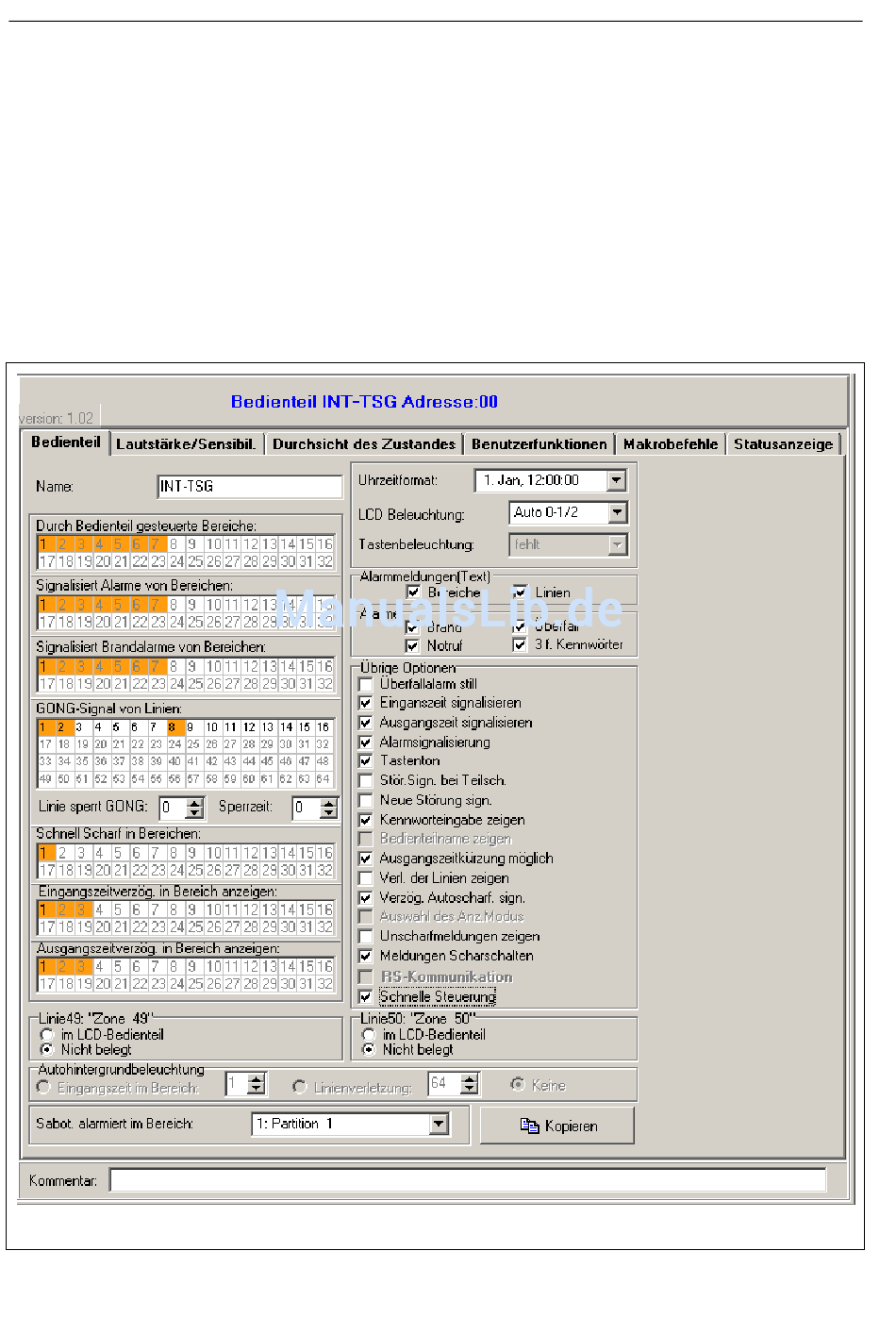The height and width of the screenshot is (1318, 896).
Task: Open the Tastenbeleuchtung dropdown
Action: 617,544
